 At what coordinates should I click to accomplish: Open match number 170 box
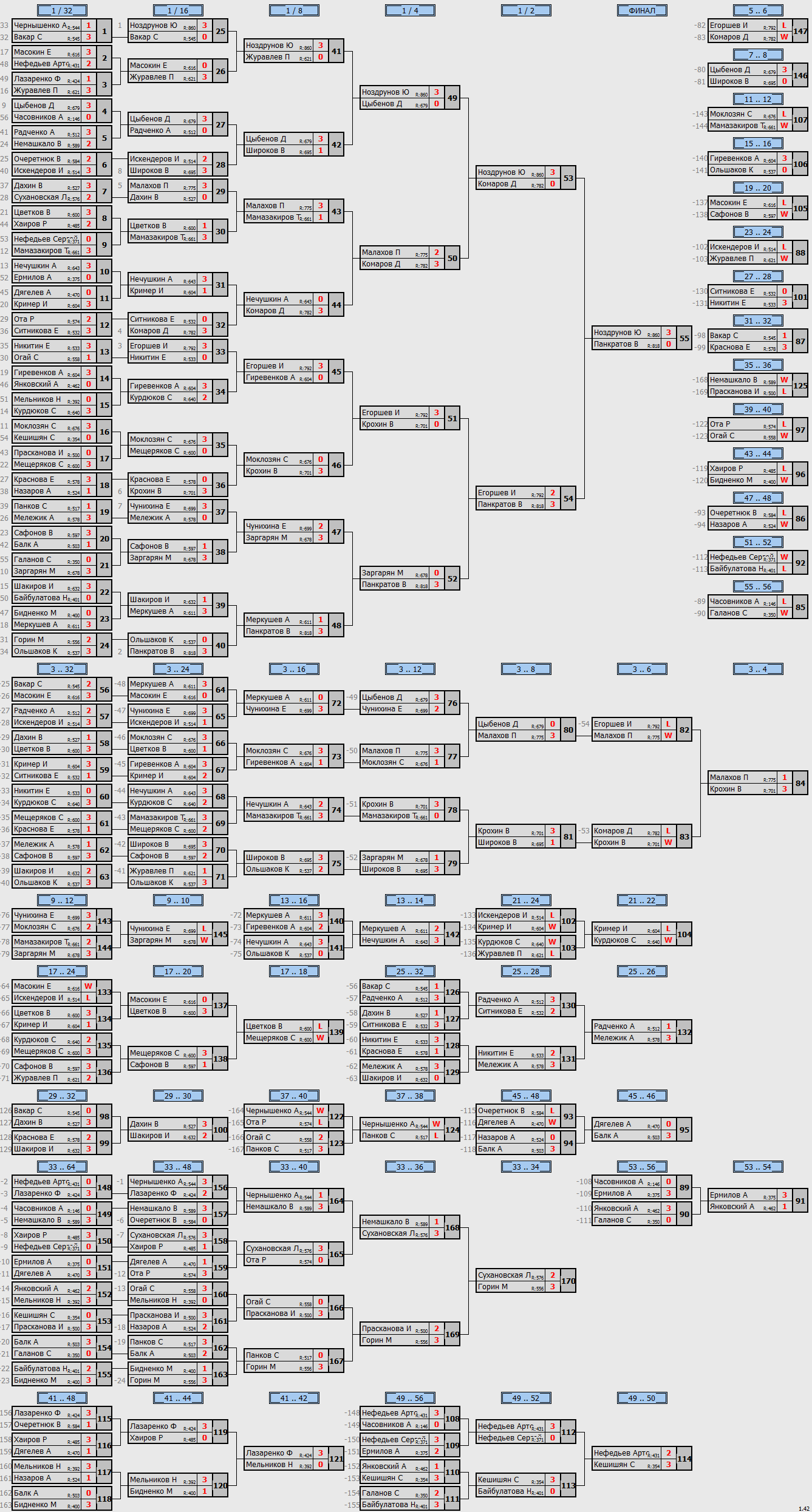coord(568,1281)
